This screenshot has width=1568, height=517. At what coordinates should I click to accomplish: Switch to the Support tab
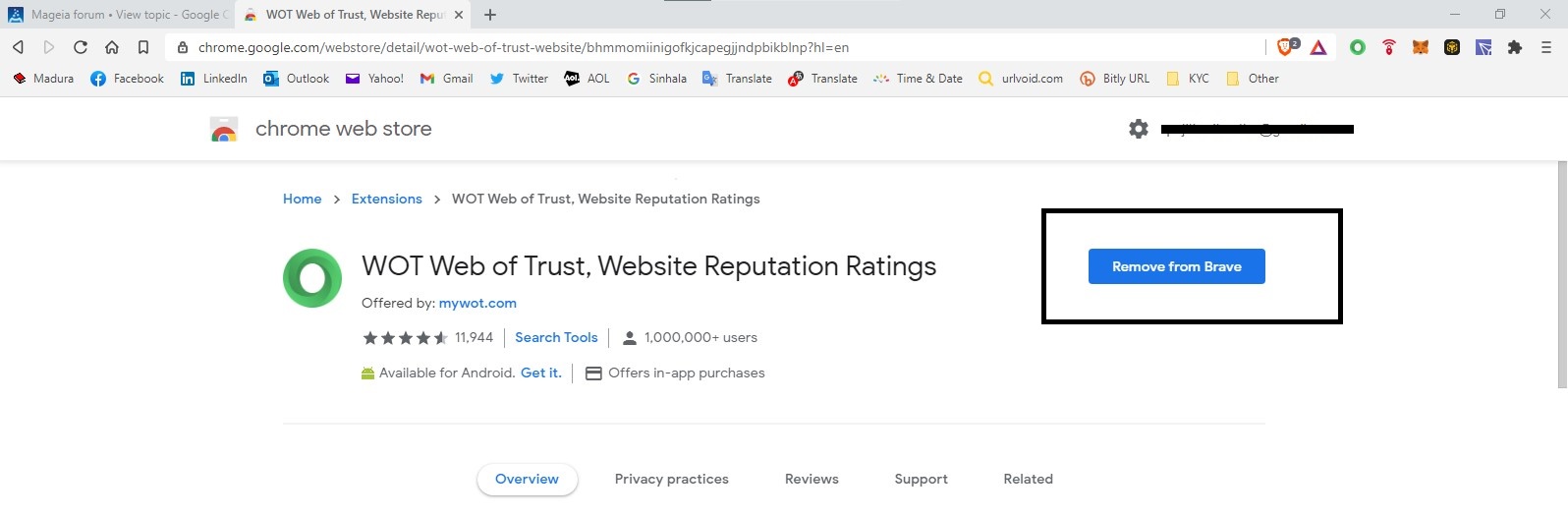[922, 479]
